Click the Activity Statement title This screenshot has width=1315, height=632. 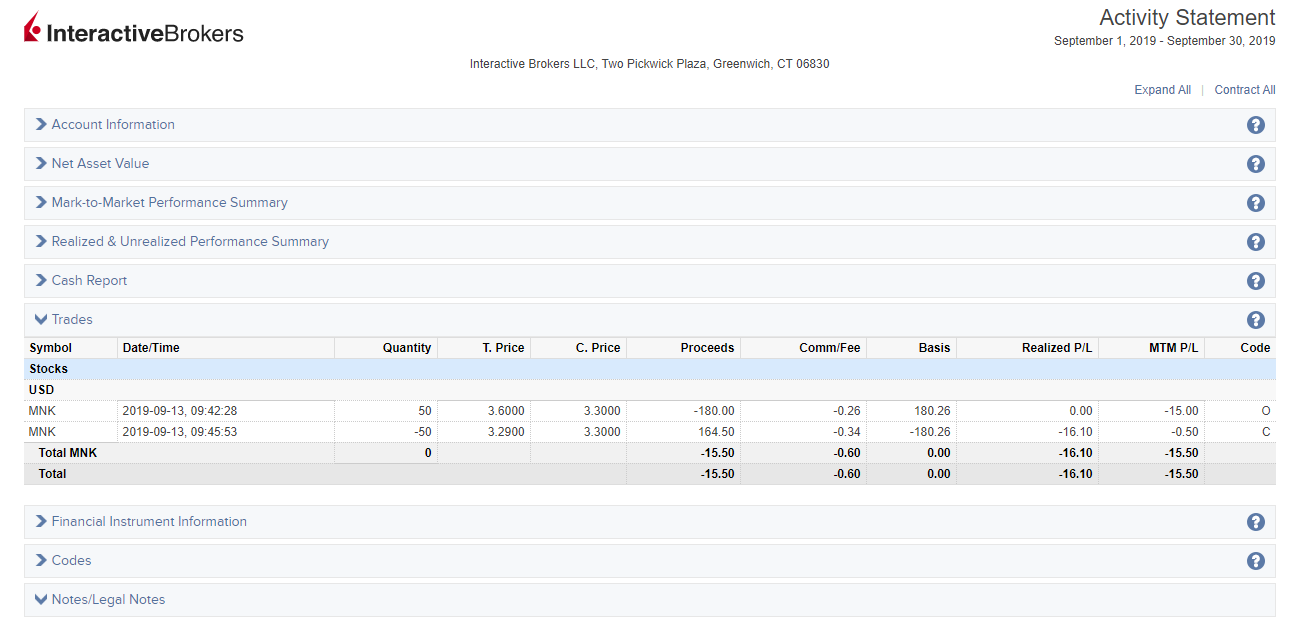coord(1187,18)
